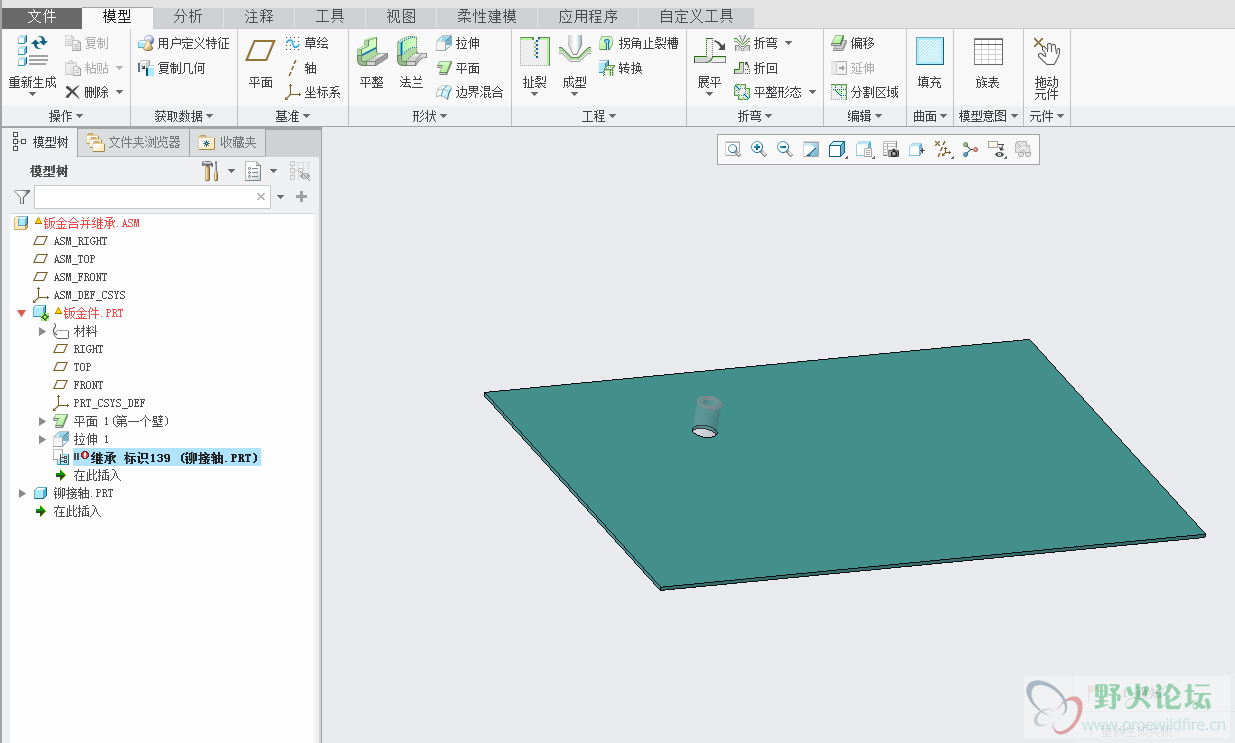Click the 用户定义特征 tool in the ribbon
The height and width of the screenshot is (743, 1235).
coord(184,43)
